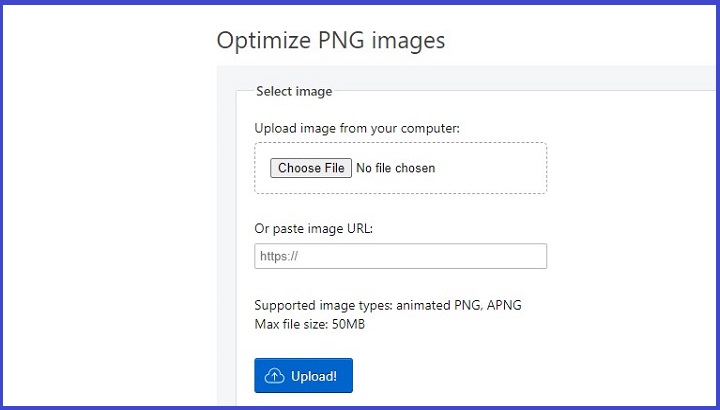Click the cloud upload icon
The width and height of the screenshot is (720, 410).
coord(275,376)
